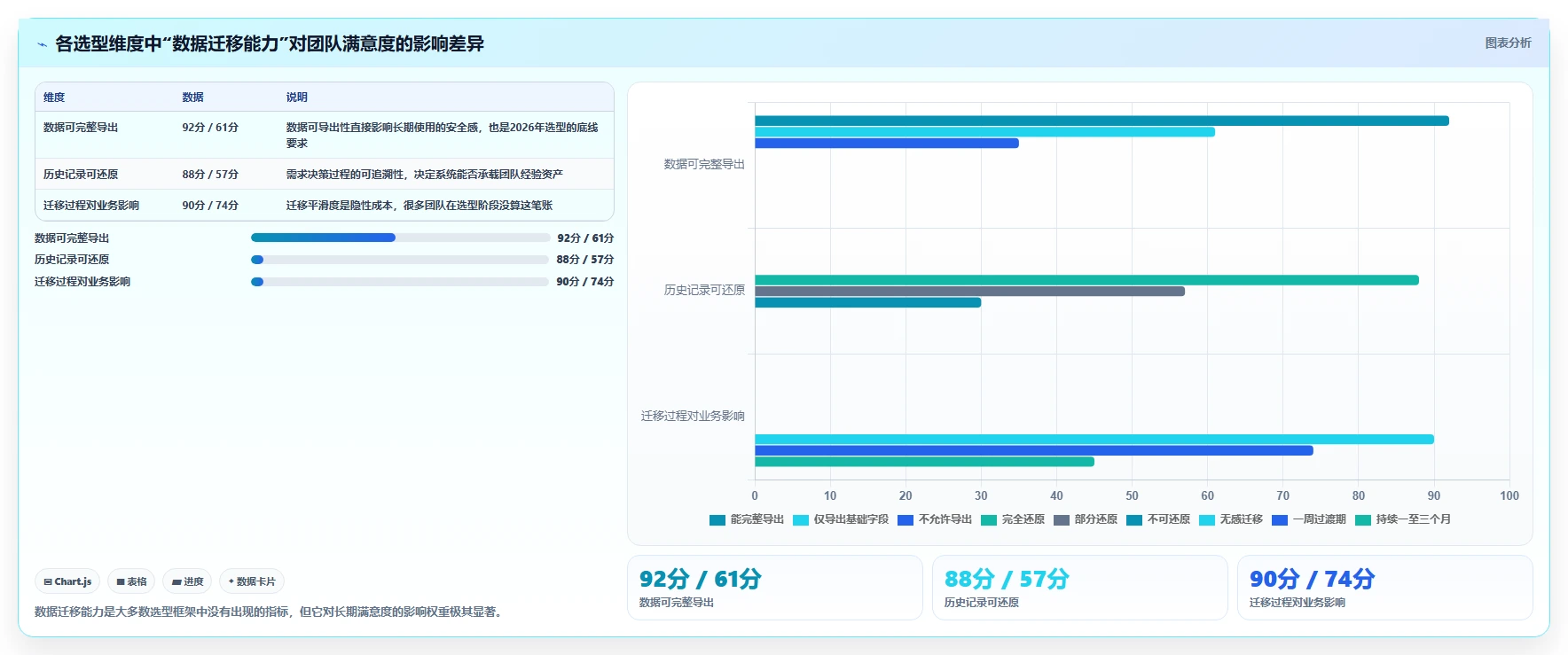The height and width of the screenshot is (655, 1568).
Task: Select table value 88分 / 57分
Action: (210, 175)
